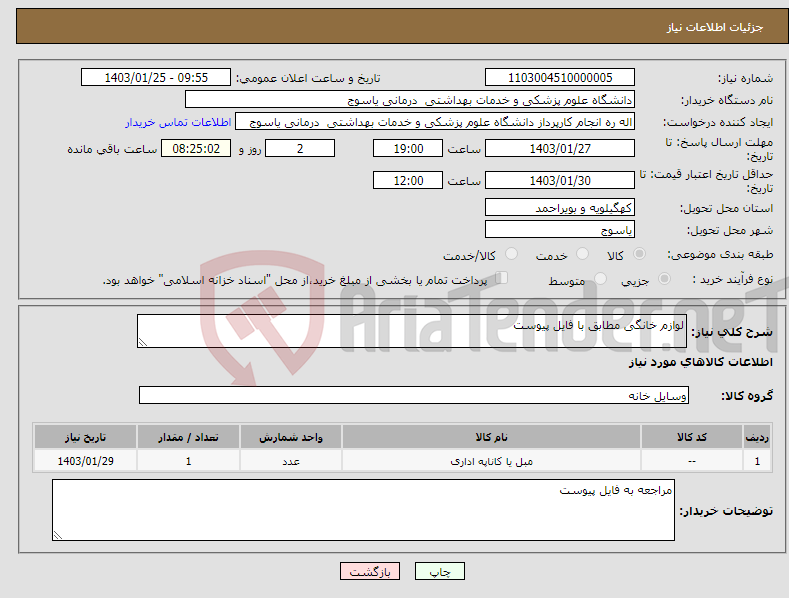
Task: Click the جزئیات اطلاعات نیاز header title
Action: point(715,27)
